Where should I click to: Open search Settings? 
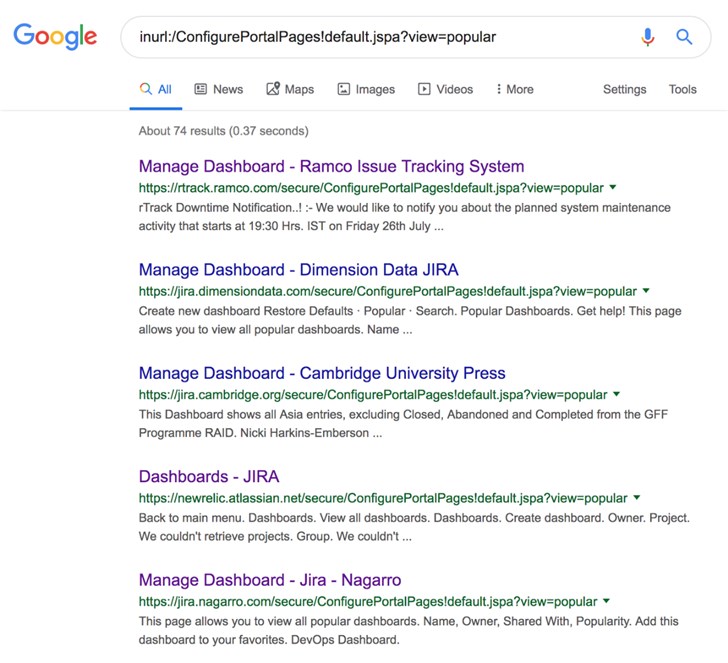[624, 89]
